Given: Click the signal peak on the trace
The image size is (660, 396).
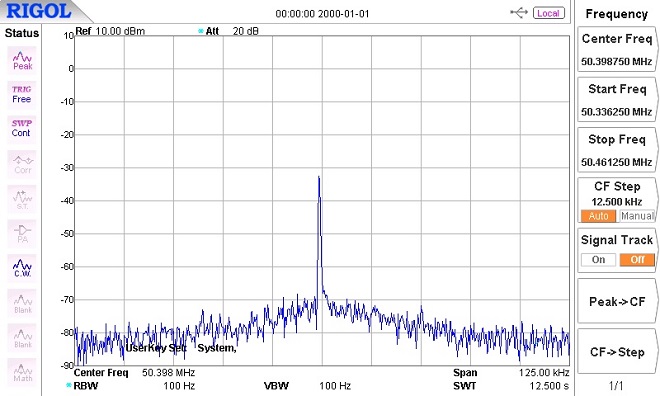Looking at the screenshot, I should [319, 177].
